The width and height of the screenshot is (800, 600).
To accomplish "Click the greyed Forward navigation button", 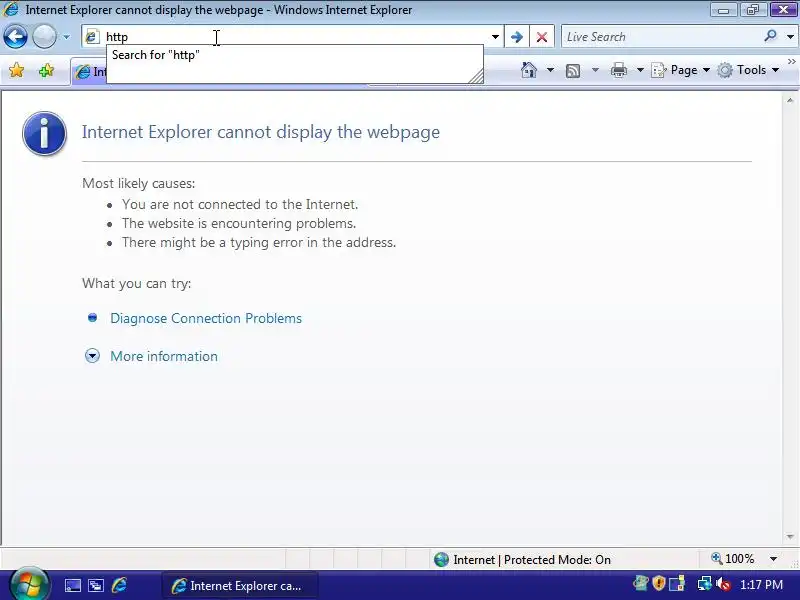I will click(x=44, y=37).
